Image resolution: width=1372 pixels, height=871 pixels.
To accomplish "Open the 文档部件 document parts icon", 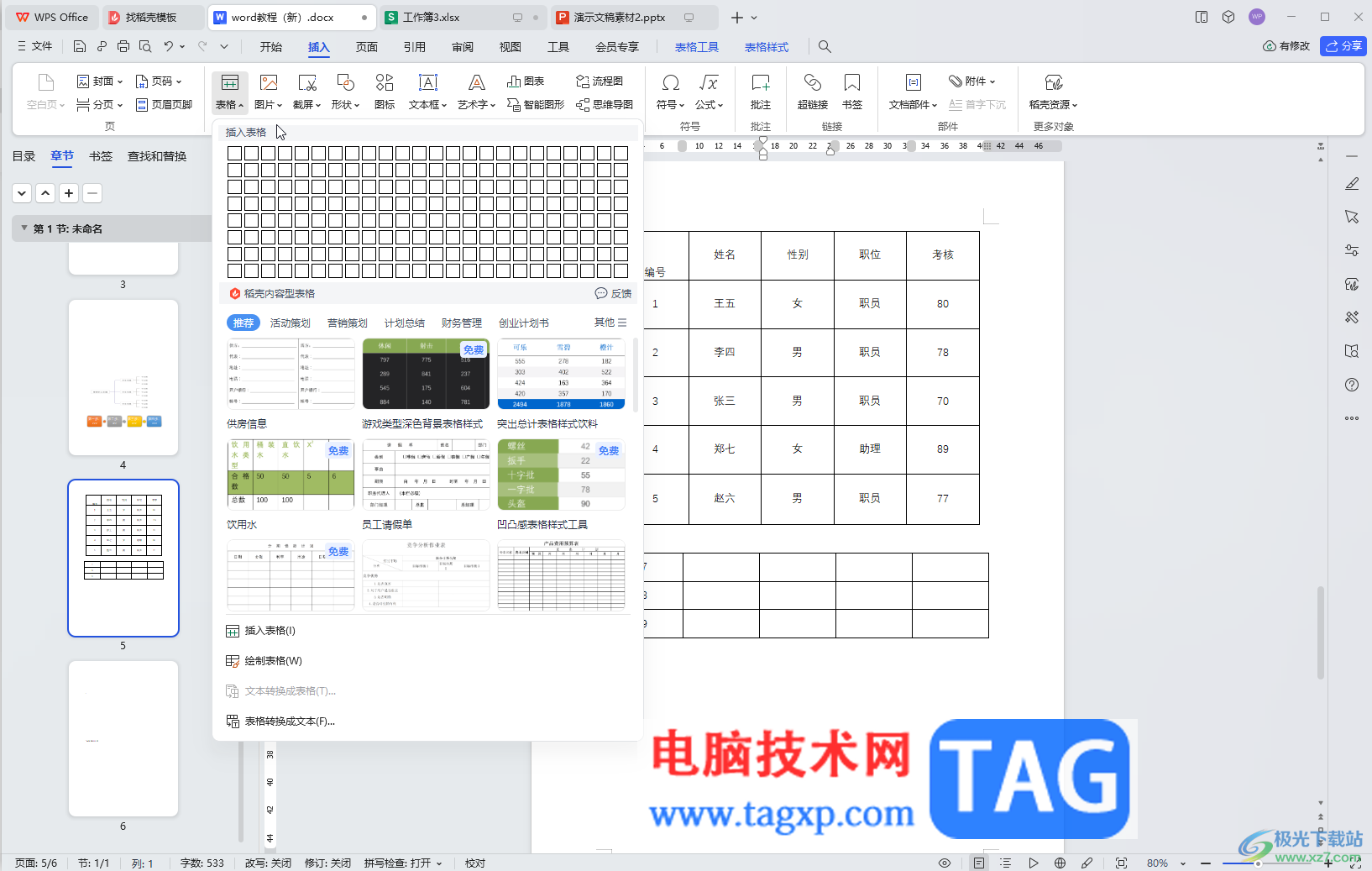I will tap(913, 82).
